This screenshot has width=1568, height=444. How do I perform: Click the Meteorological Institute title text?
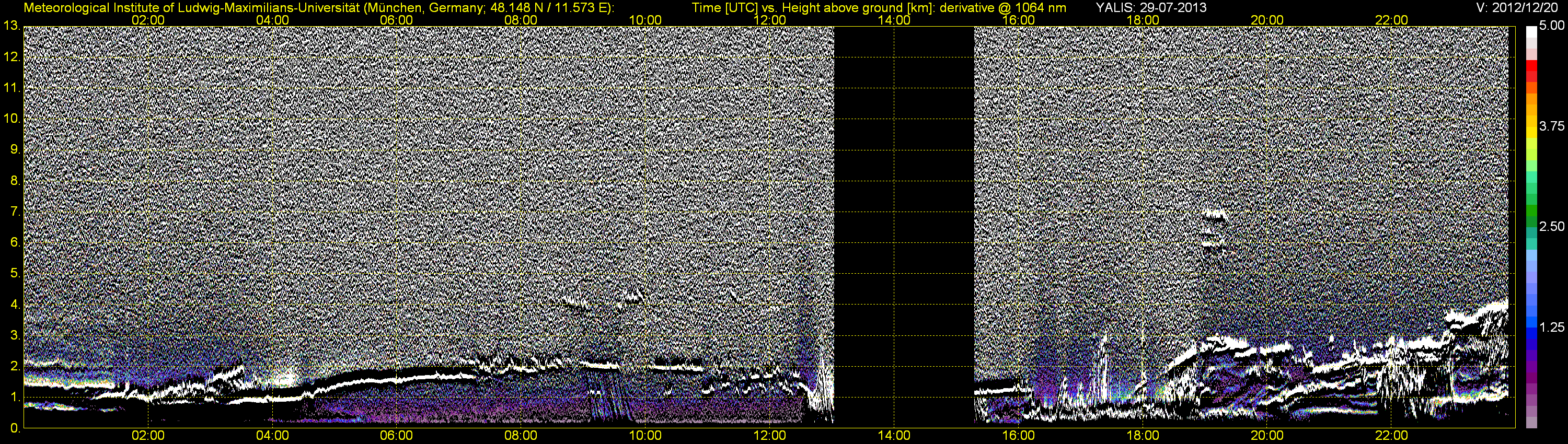[x=319, y=8]
